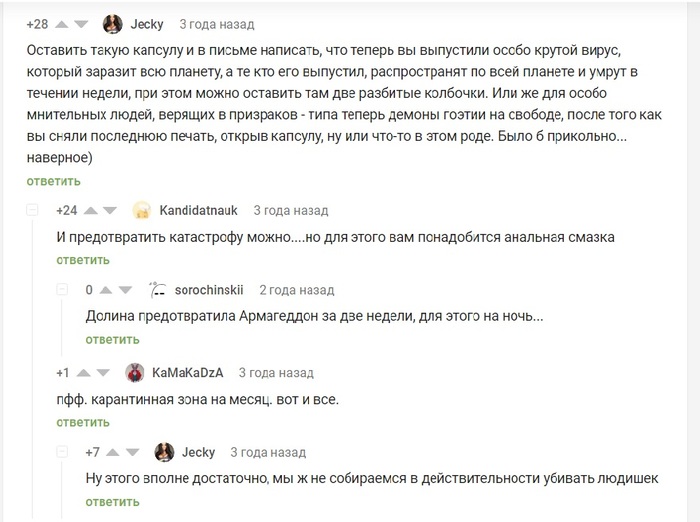This screenshot has width=700, height=522.
Task: Upvote Jecky's reply with +7 rating
Action: (114, 453)
